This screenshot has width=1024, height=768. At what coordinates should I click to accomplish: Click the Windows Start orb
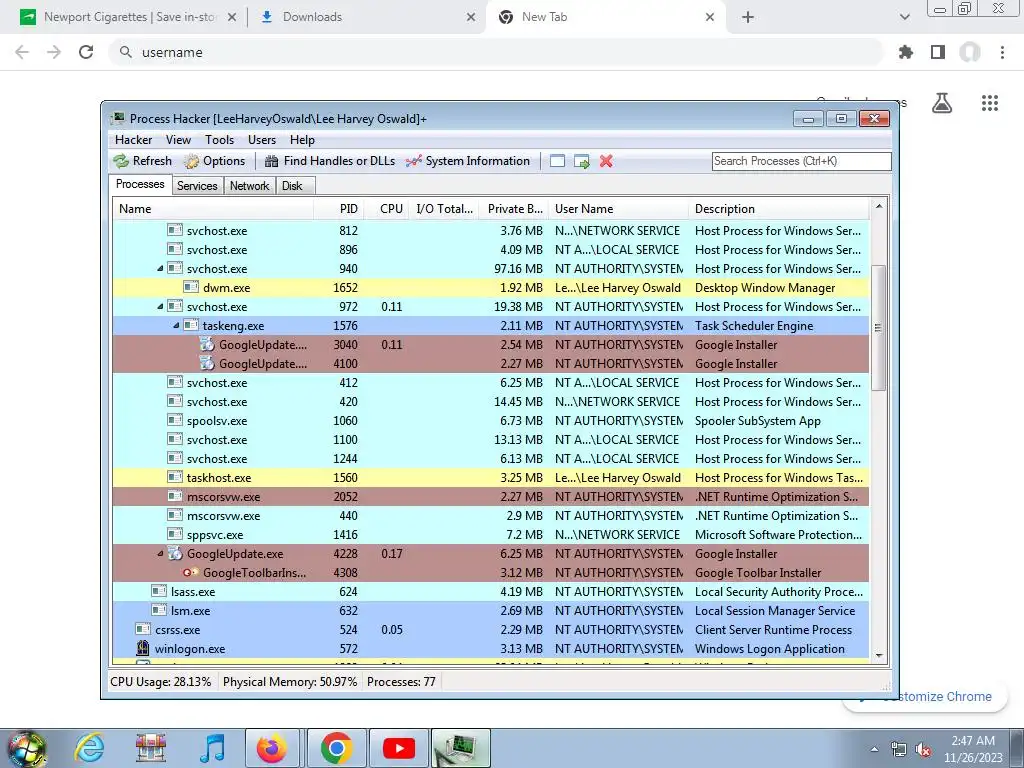coord(26,748)
